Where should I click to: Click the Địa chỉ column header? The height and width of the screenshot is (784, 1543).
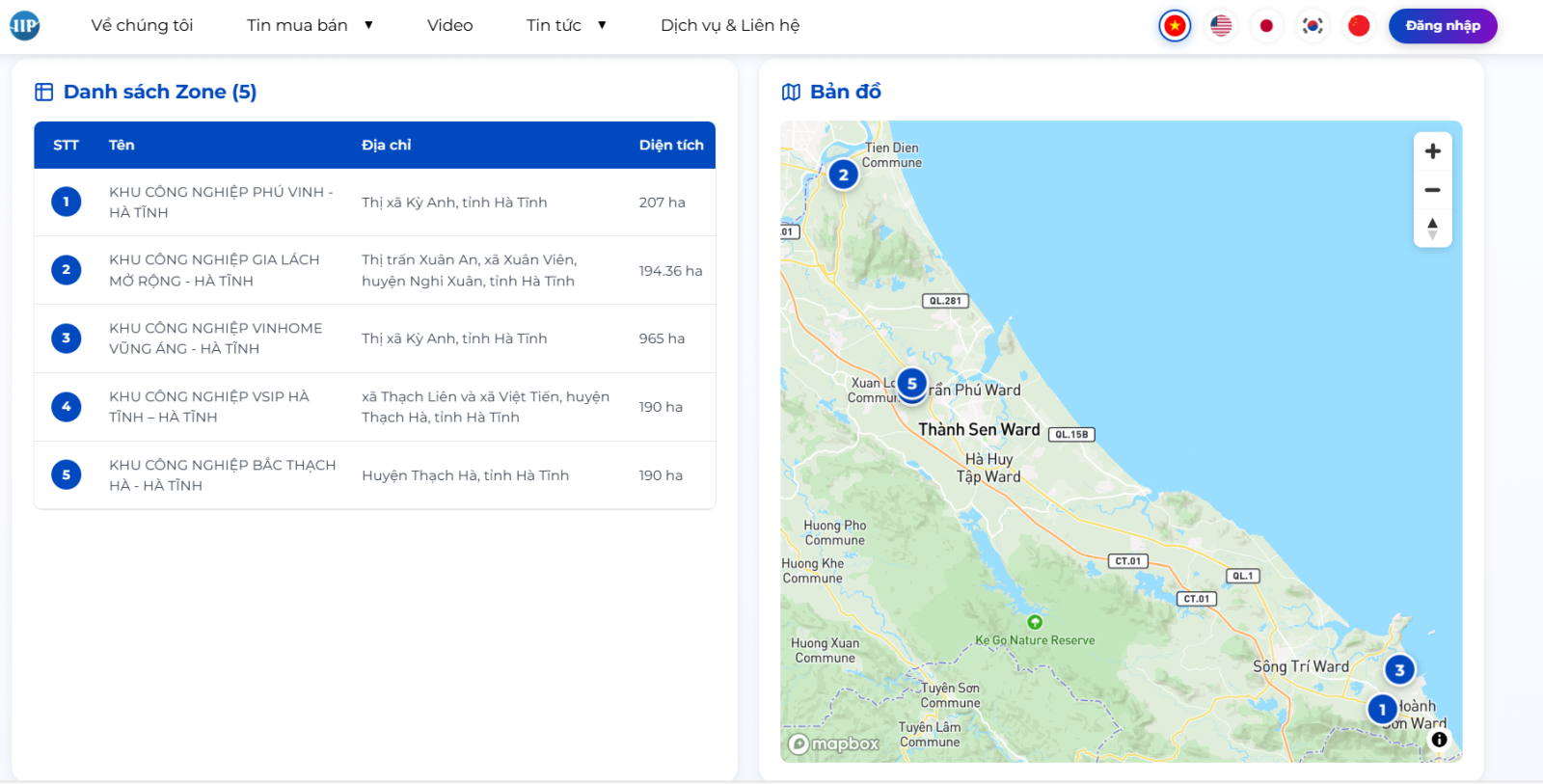click(386, 145)
